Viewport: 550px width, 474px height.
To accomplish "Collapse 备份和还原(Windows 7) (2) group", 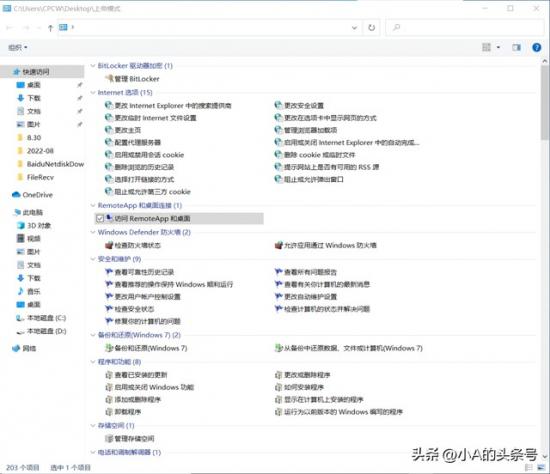I will click(93, 335).
